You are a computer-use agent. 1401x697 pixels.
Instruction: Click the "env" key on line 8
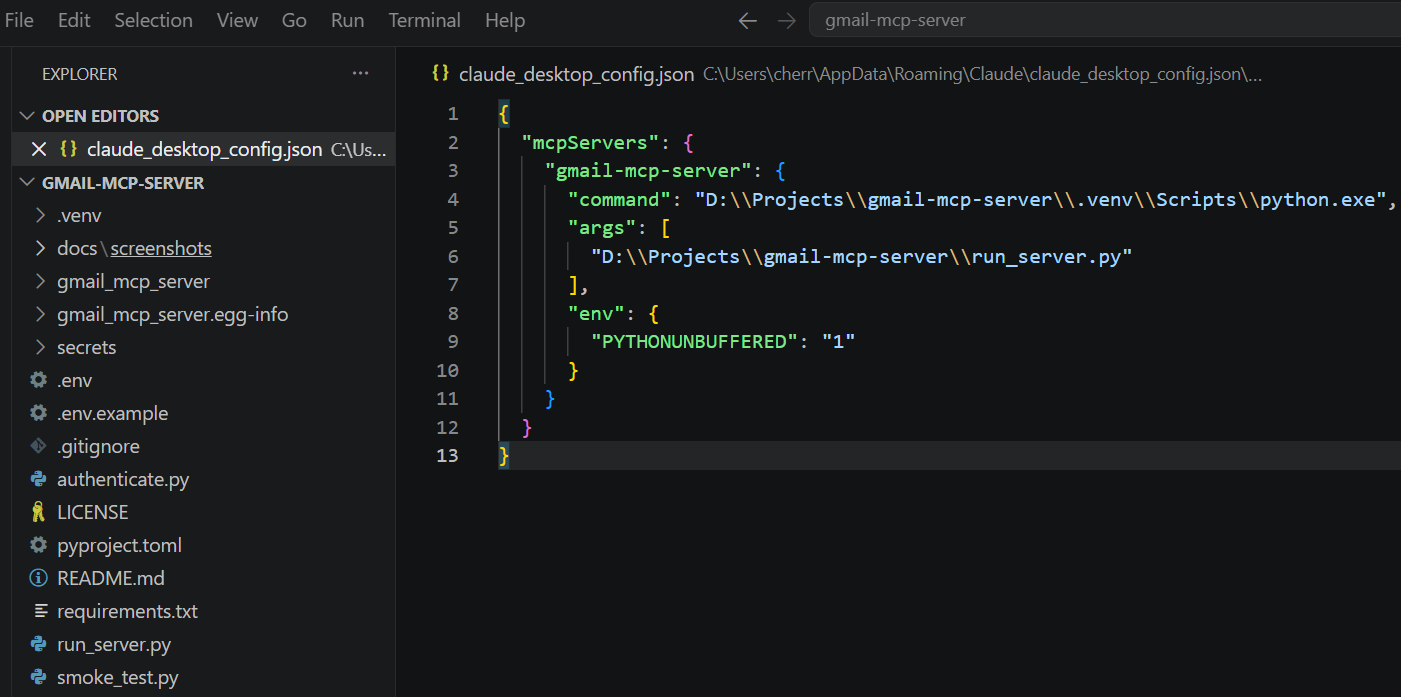pyautogui.click(x=597, y=313)
